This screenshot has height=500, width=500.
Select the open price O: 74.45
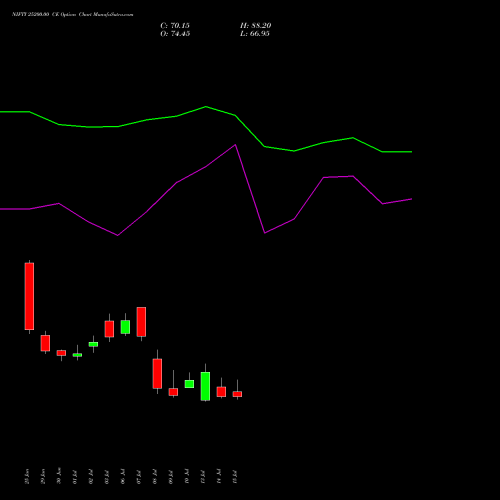(175, 34)
